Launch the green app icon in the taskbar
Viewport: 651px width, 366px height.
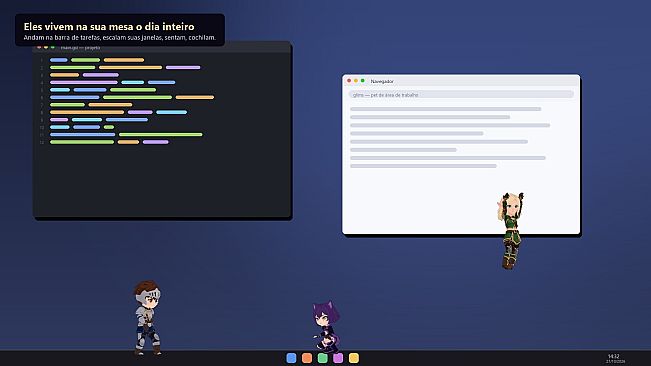[323, 358]
